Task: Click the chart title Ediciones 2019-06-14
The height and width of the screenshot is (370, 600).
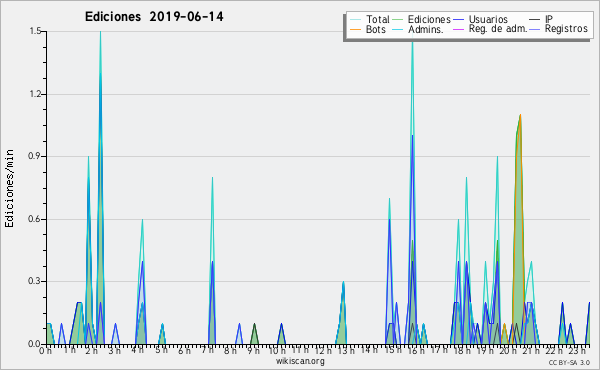Action: point(154,17)
